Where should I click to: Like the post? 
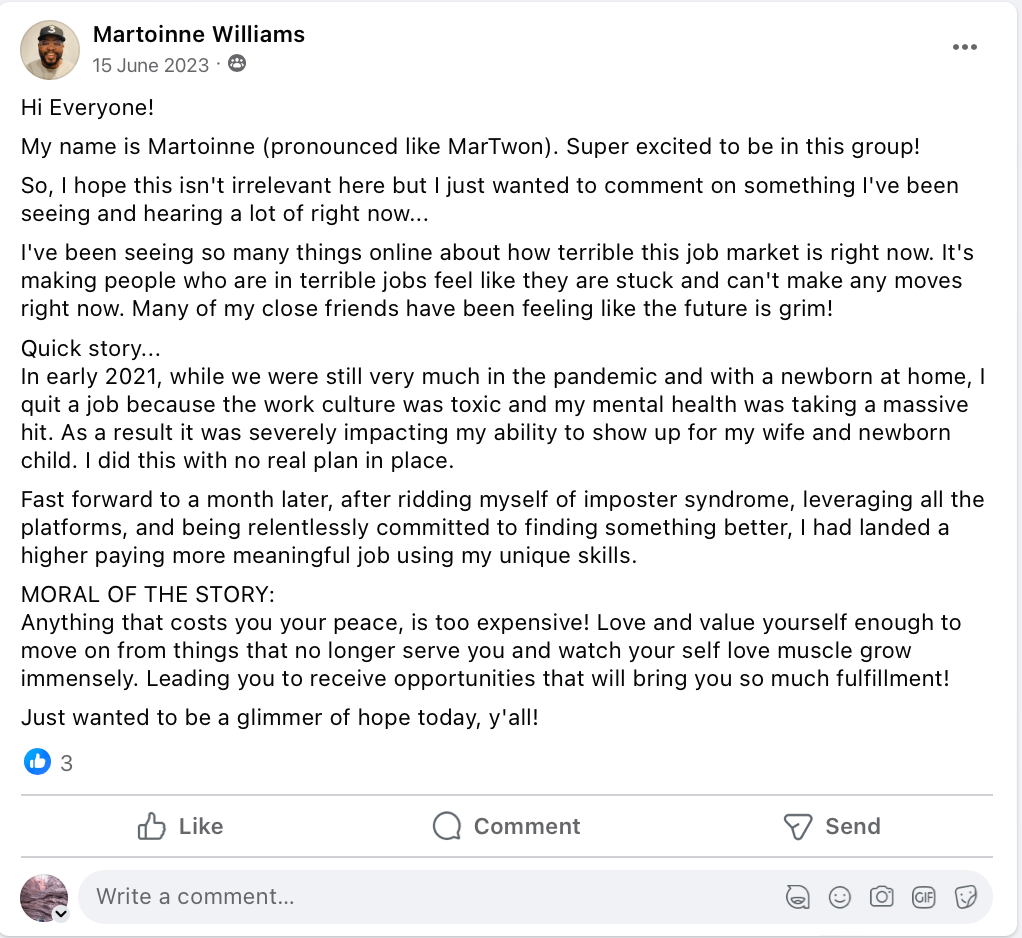tap(180, 826)
